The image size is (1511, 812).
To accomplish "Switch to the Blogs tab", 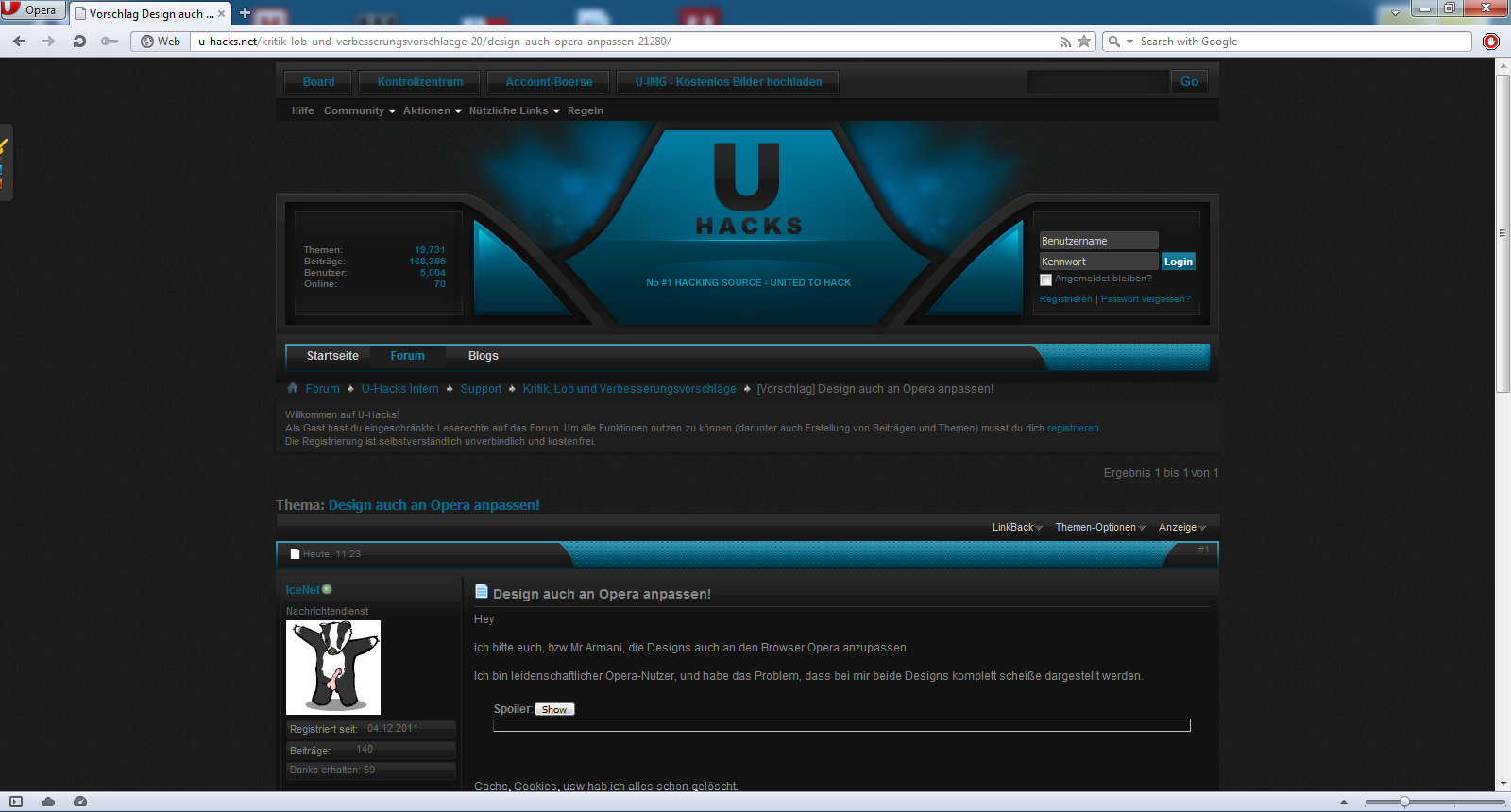I will pos(483,356).
